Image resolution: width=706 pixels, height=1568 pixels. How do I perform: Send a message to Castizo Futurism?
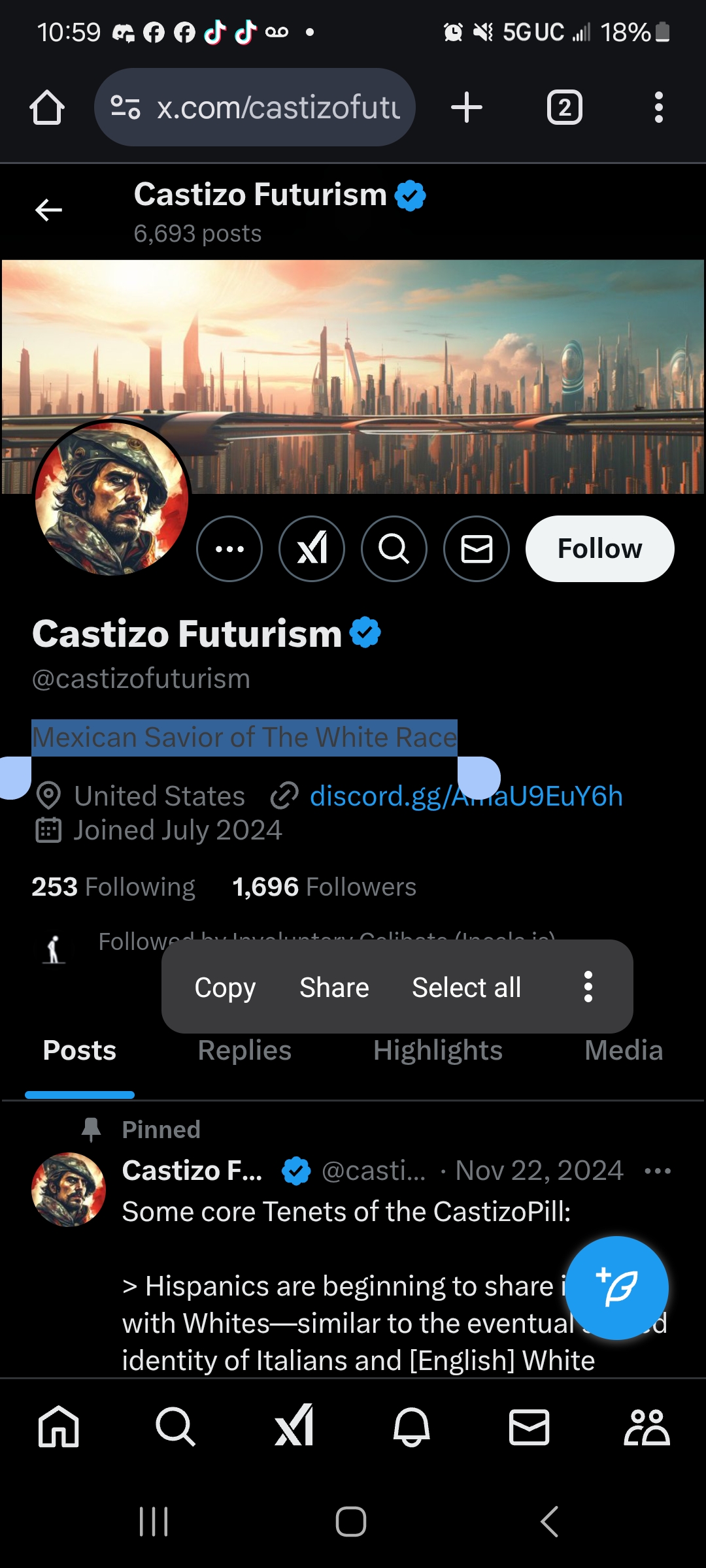coord(477,549)
